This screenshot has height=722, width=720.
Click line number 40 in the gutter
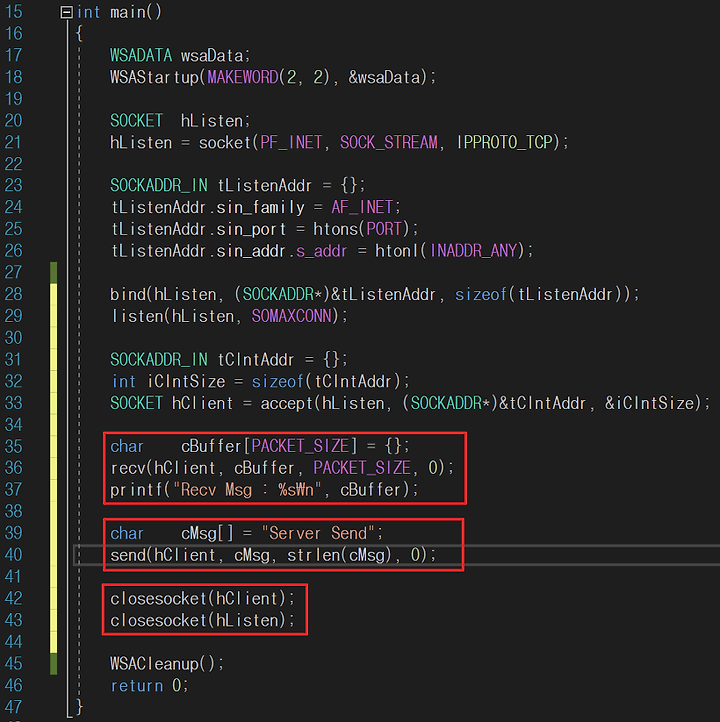[13, 555]
